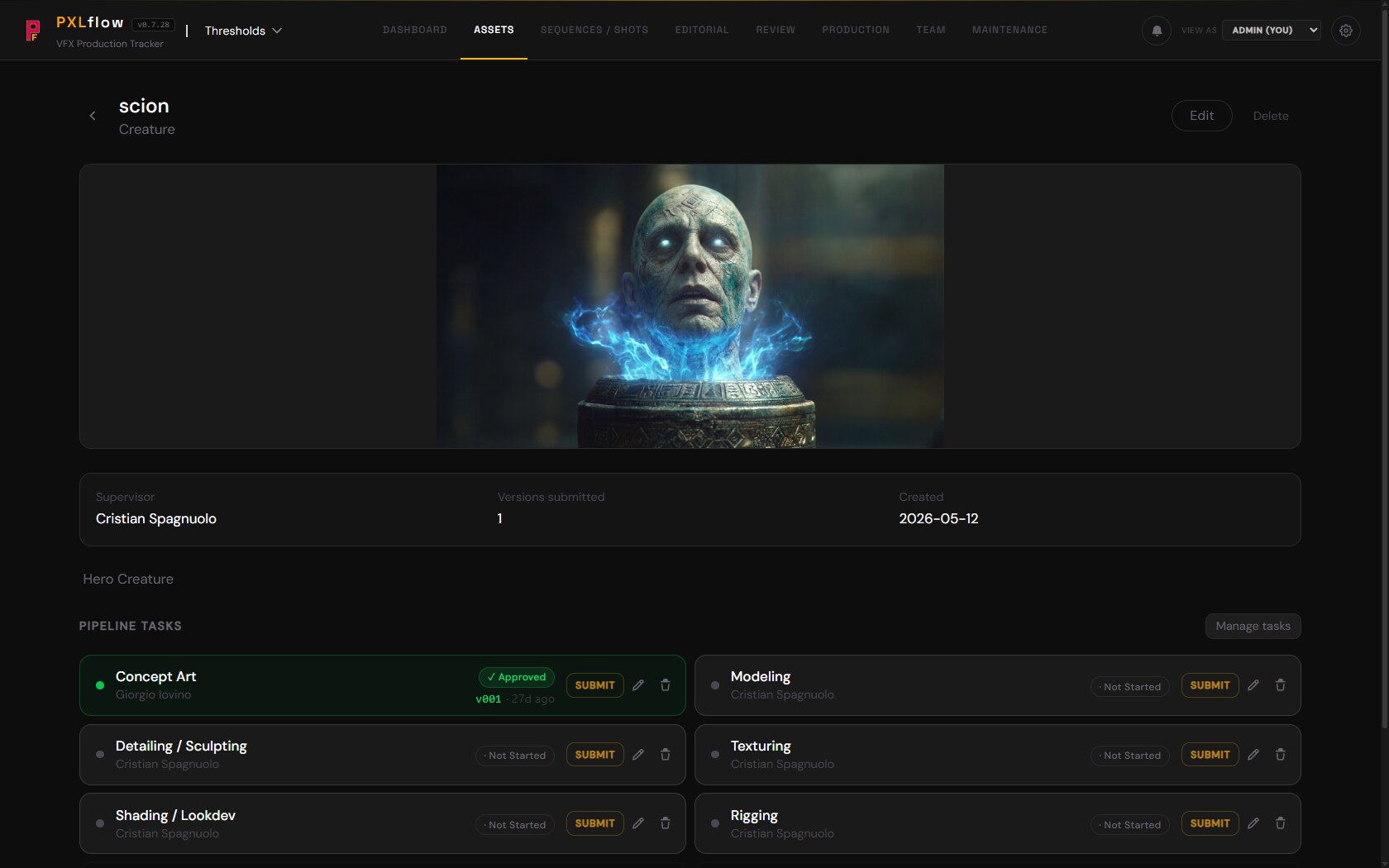Viewport: 1389px width, 868px height.
Task: Open the Sequences / Shots tab
Action: click(x=594, y=30)
